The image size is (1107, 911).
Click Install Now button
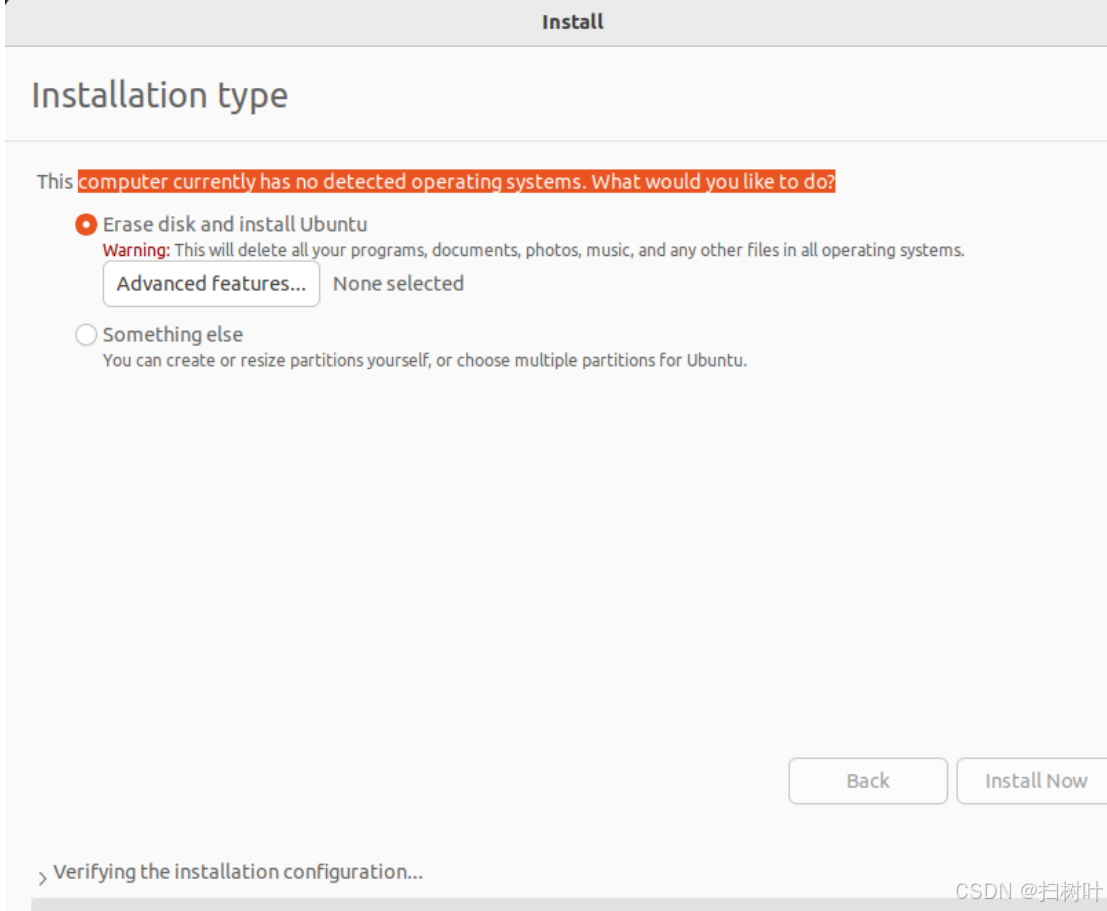[x=1034, y=781]
